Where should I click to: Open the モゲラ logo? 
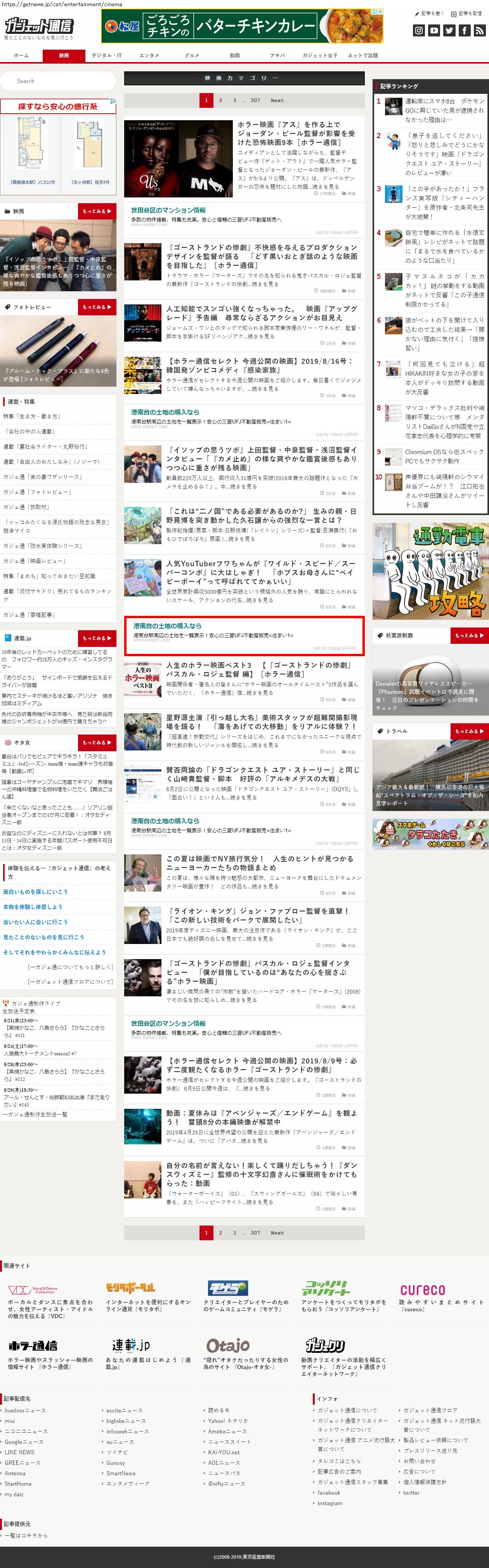click(x=228, y=1287)
